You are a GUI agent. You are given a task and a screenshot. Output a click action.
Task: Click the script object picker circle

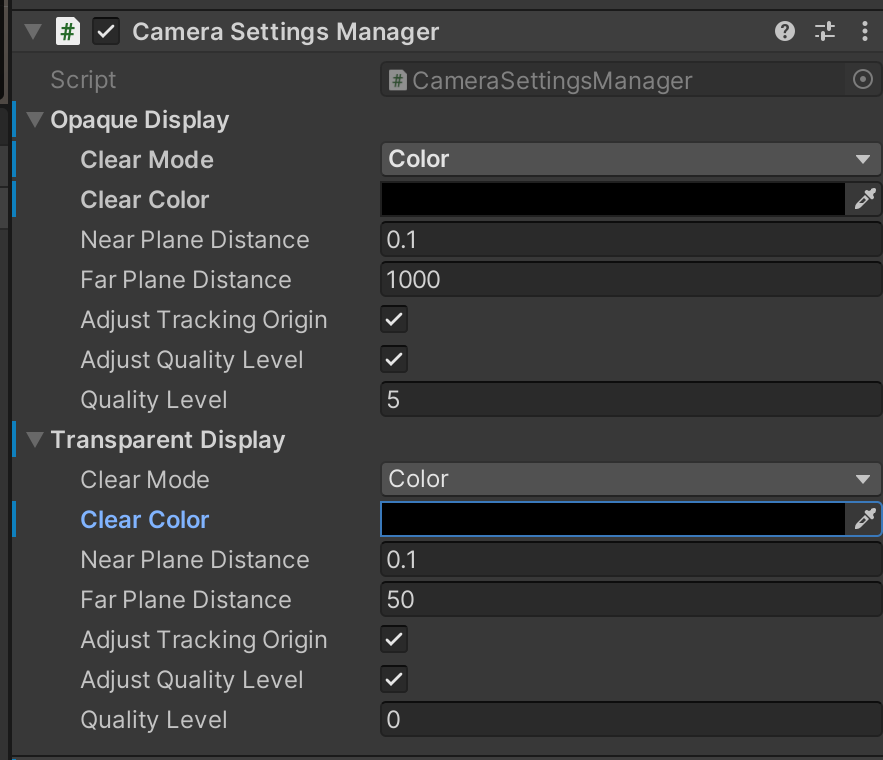click(863, 80)
